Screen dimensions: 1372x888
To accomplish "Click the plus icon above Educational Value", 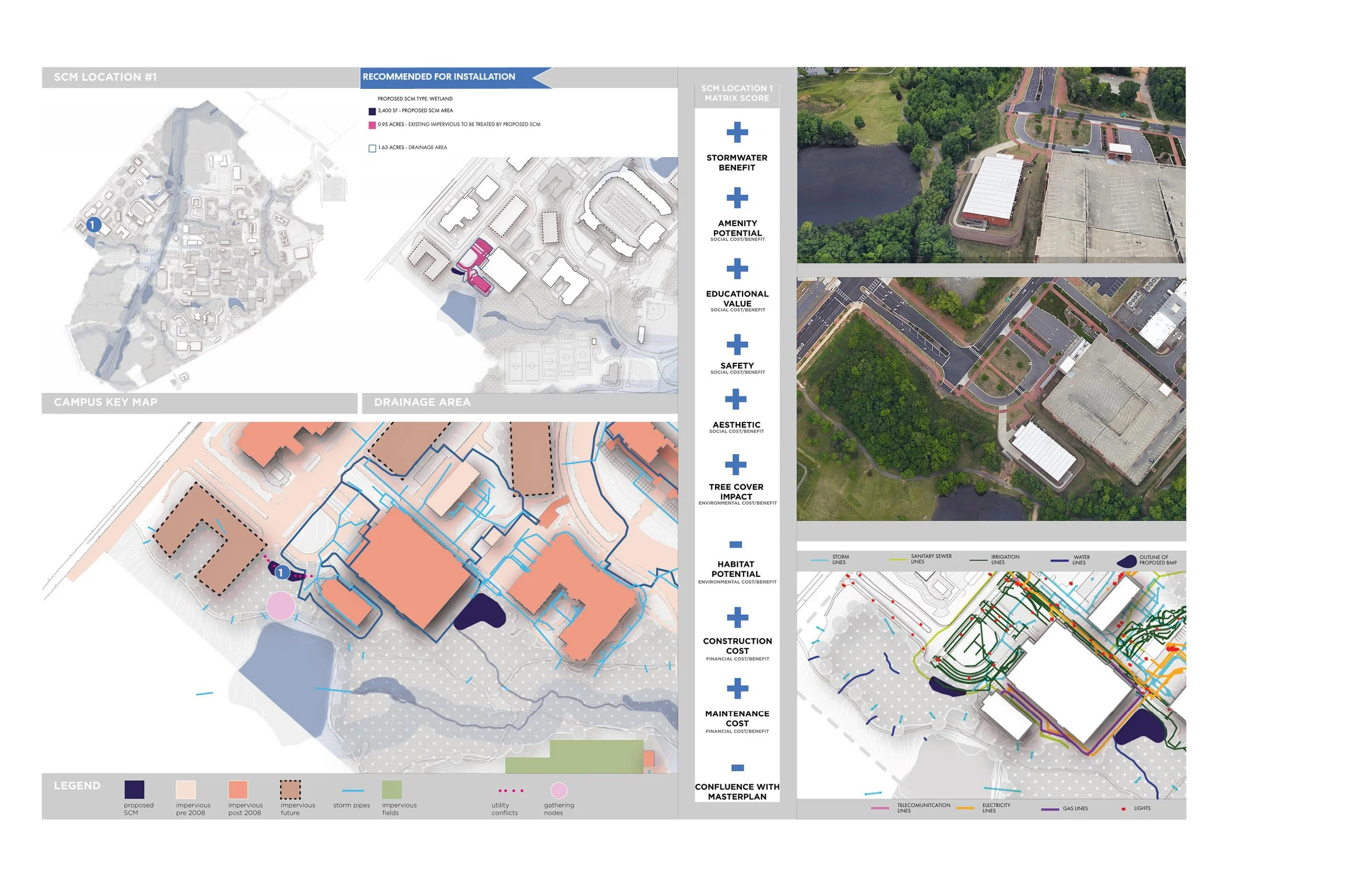I will (736, 269).
